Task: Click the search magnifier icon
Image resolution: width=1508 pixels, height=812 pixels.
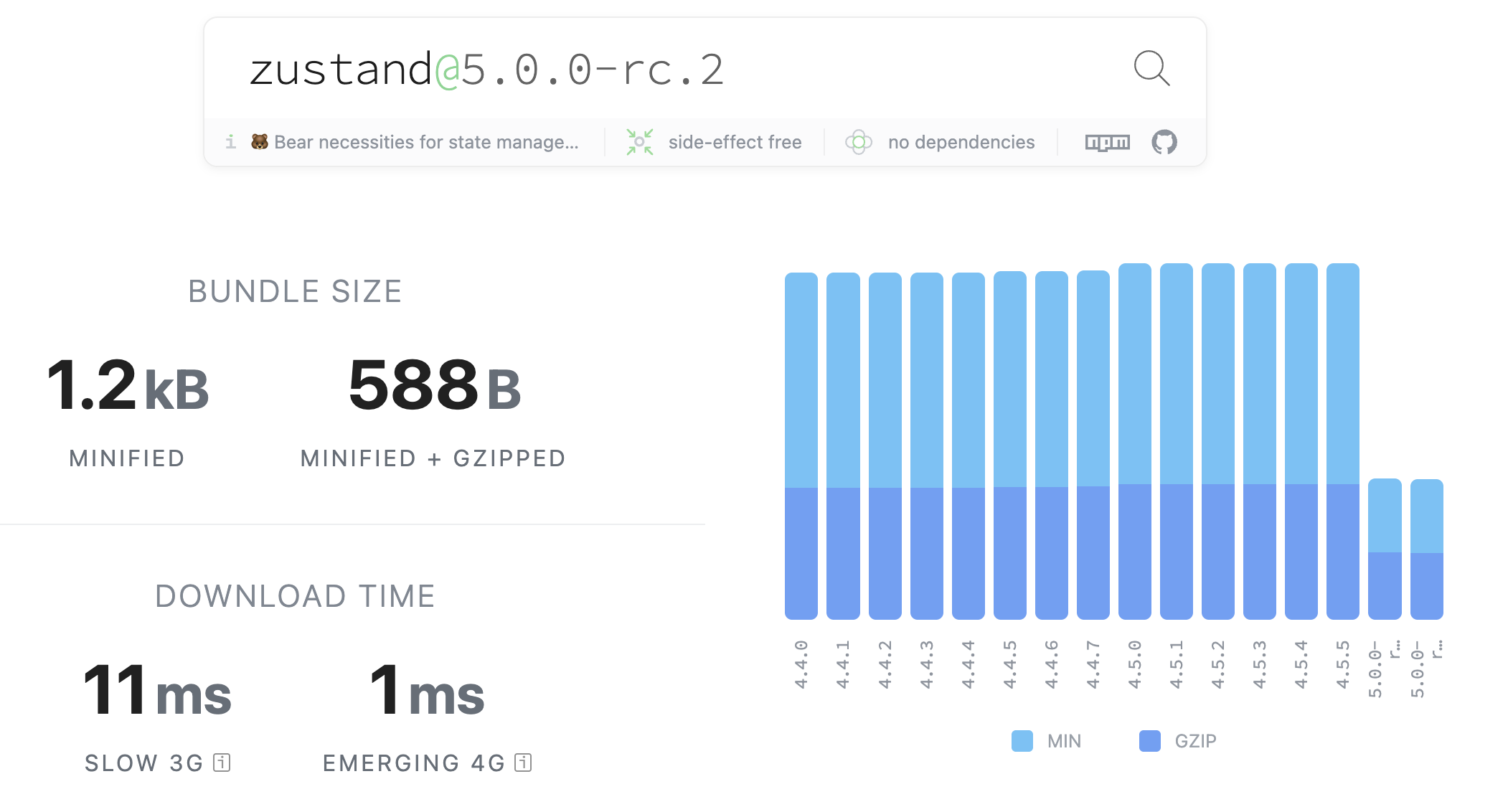Action: 1151,68
